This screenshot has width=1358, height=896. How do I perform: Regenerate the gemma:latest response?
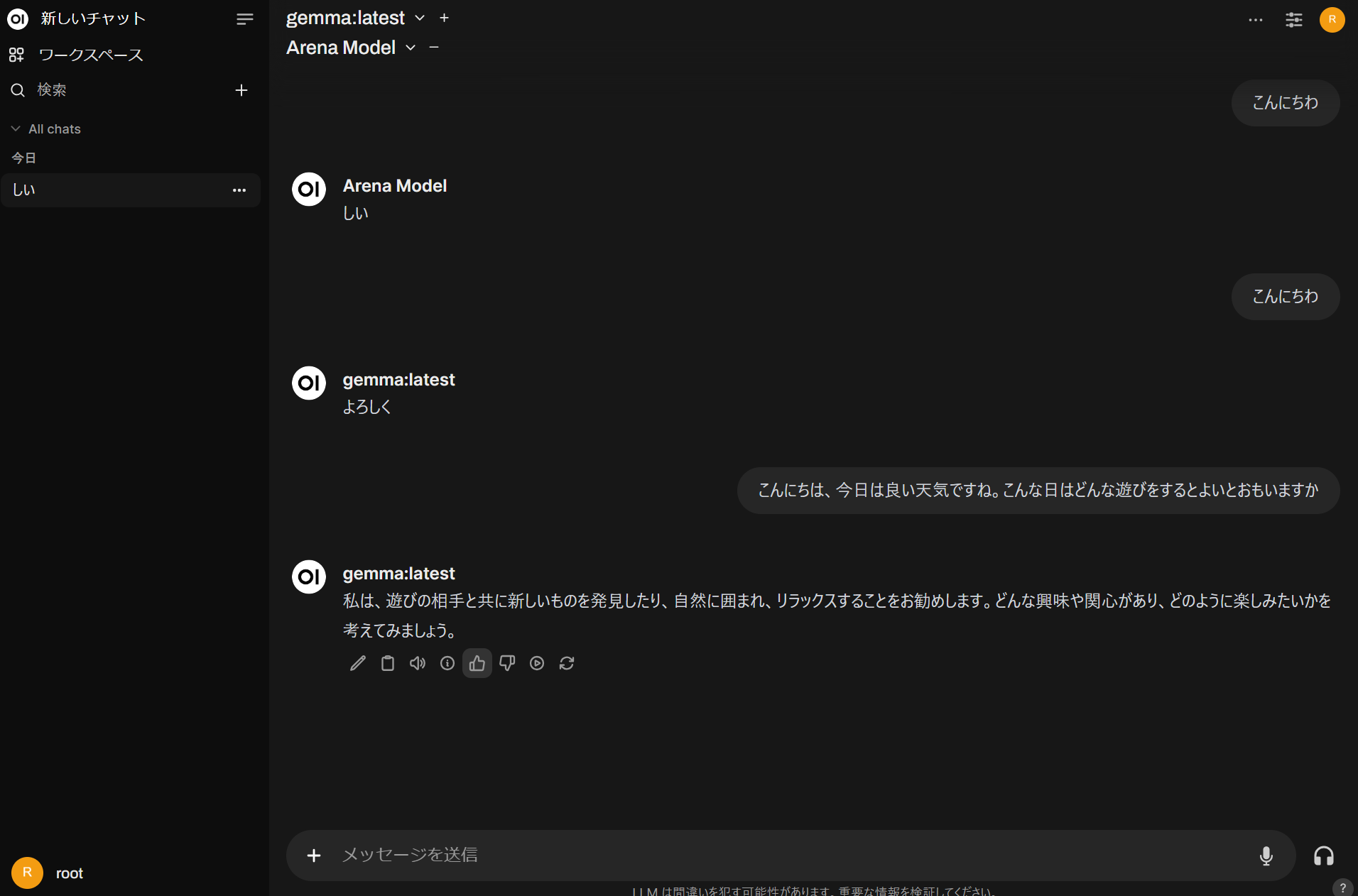click(567, 663)
